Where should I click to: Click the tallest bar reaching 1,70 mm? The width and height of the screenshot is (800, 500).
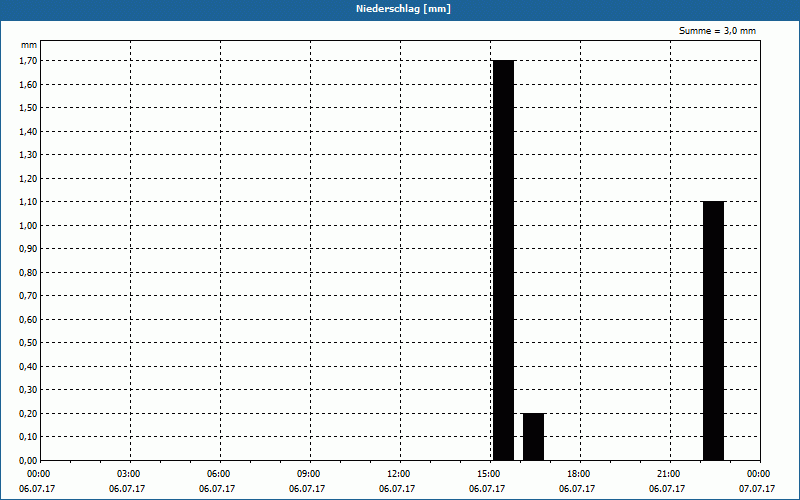click(x=504, y=260)
